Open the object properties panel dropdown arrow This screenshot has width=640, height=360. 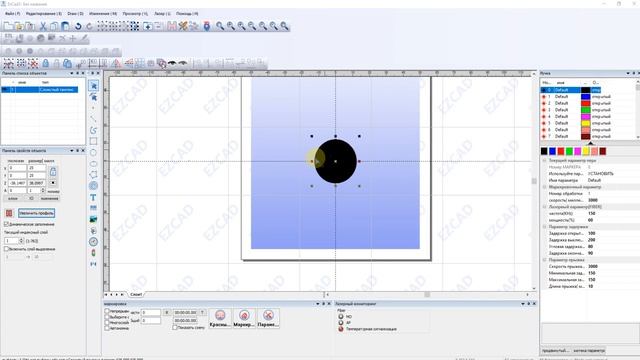72,151
